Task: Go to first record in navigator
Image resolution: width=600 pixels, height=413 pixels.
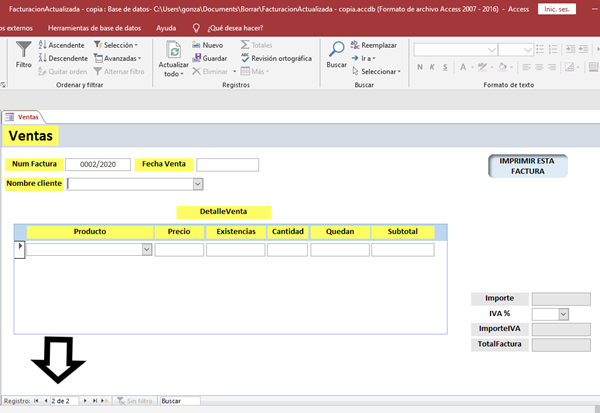Action: (37, 400)
